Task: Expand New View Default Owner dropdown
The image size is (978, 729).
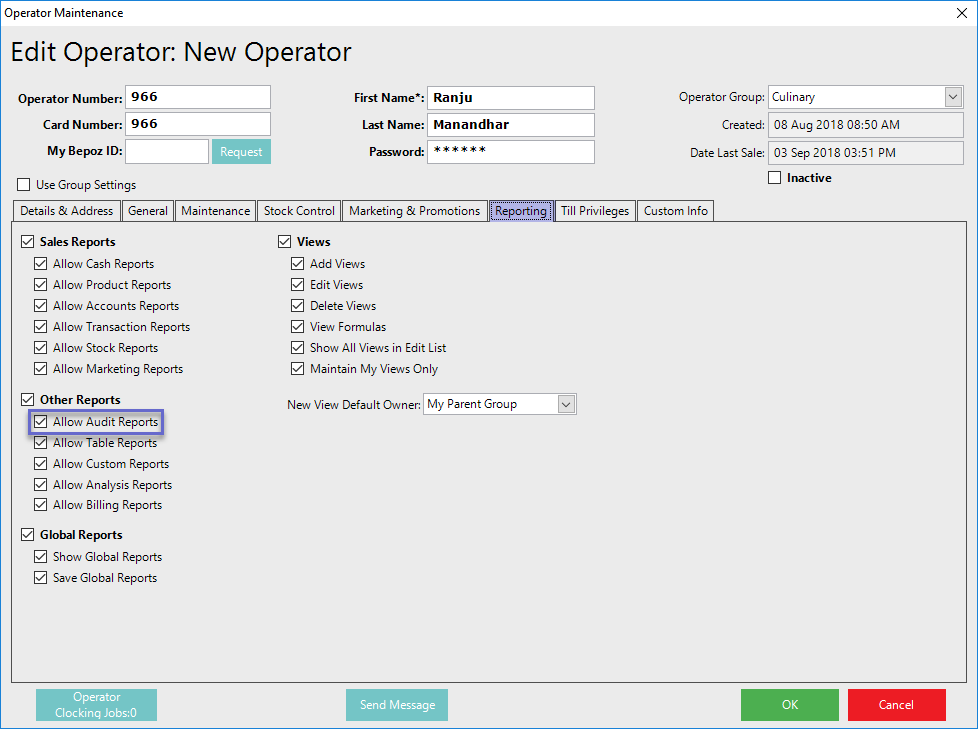Action: pos(566,404)
